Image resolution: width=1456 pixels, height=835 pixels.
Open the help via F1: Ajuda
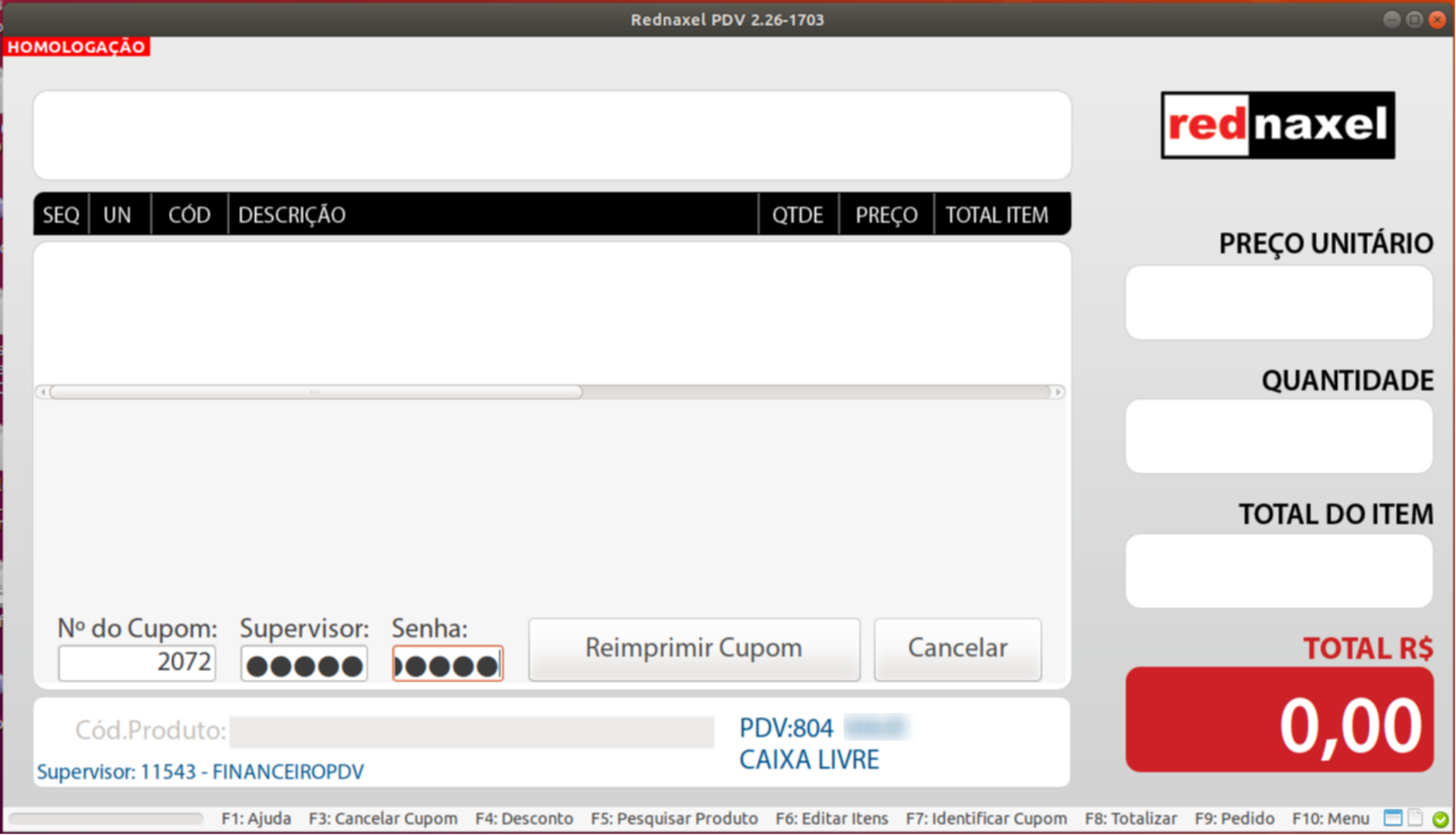256,818
